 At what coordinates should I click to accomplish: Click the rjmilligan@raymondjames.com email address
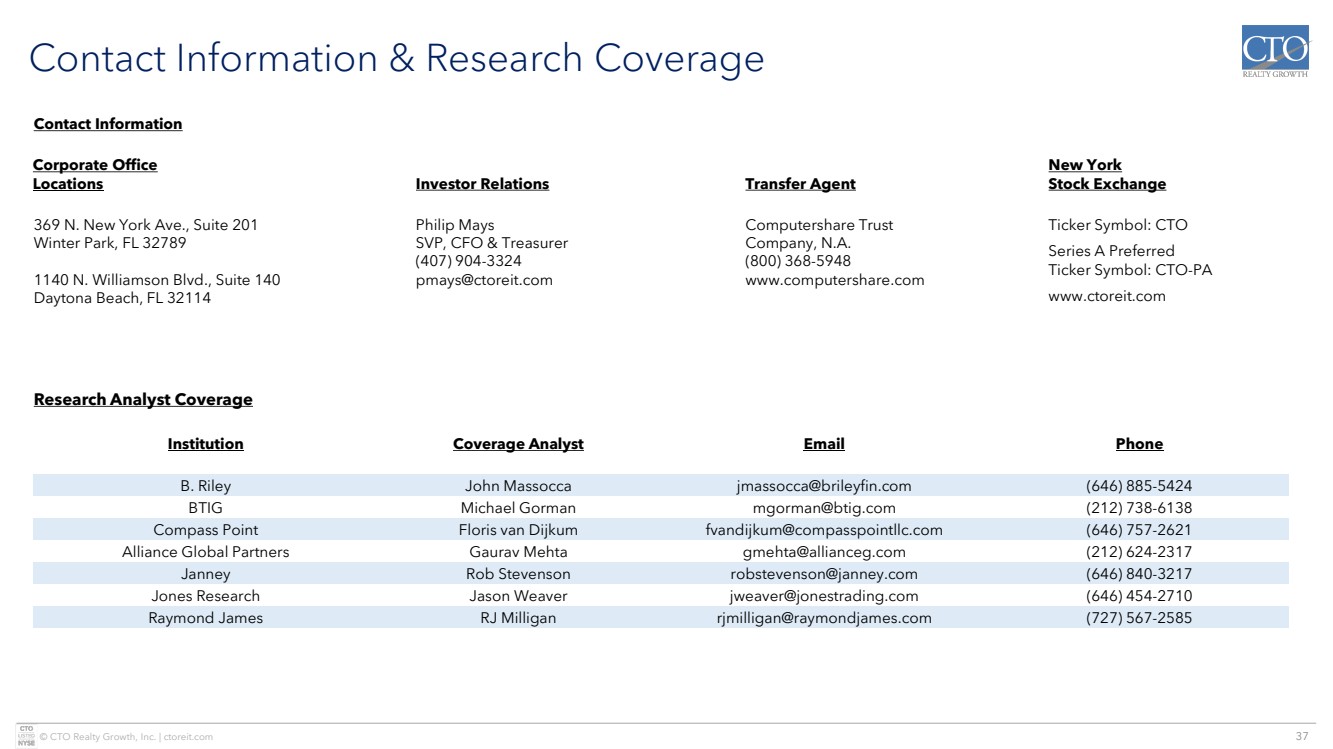pos(824,618)
